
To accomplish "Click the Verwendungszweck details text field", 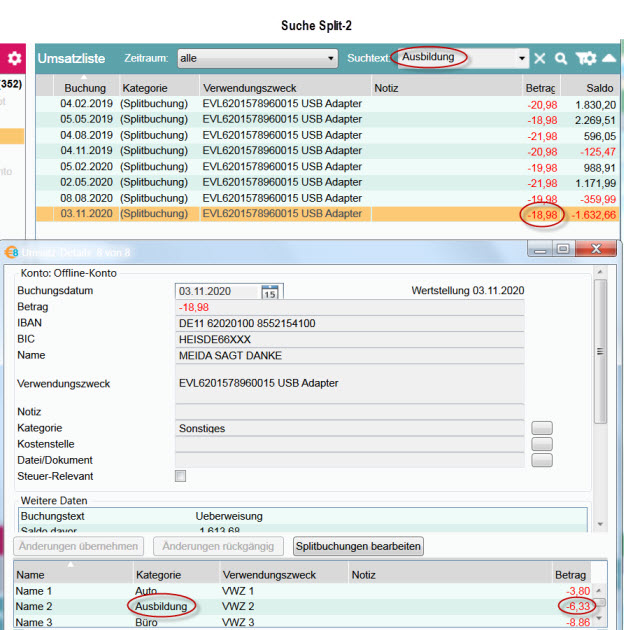I will (350, 383).
